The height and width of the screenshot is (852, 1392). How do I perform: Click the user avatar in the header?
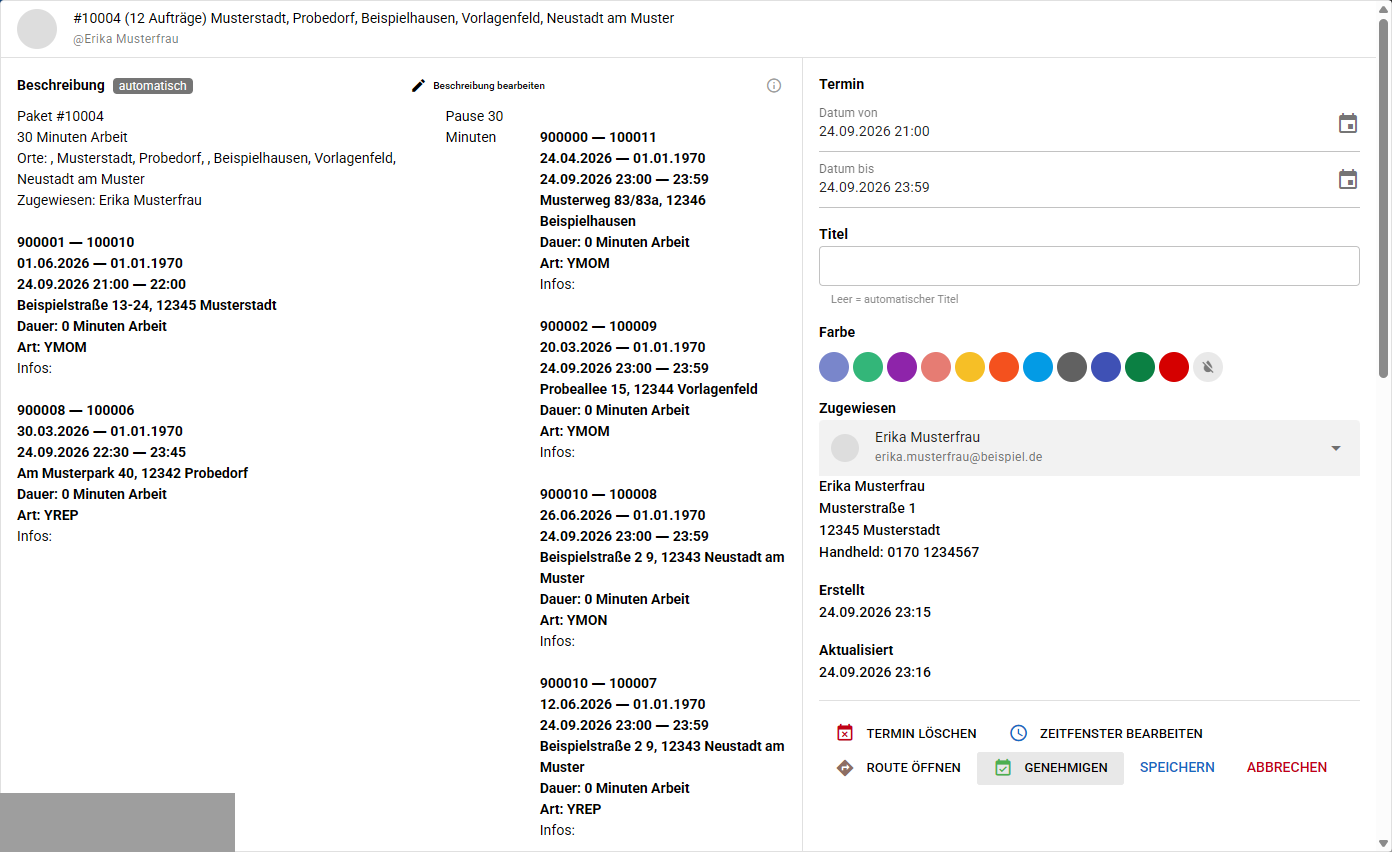(x=37, y=29)
